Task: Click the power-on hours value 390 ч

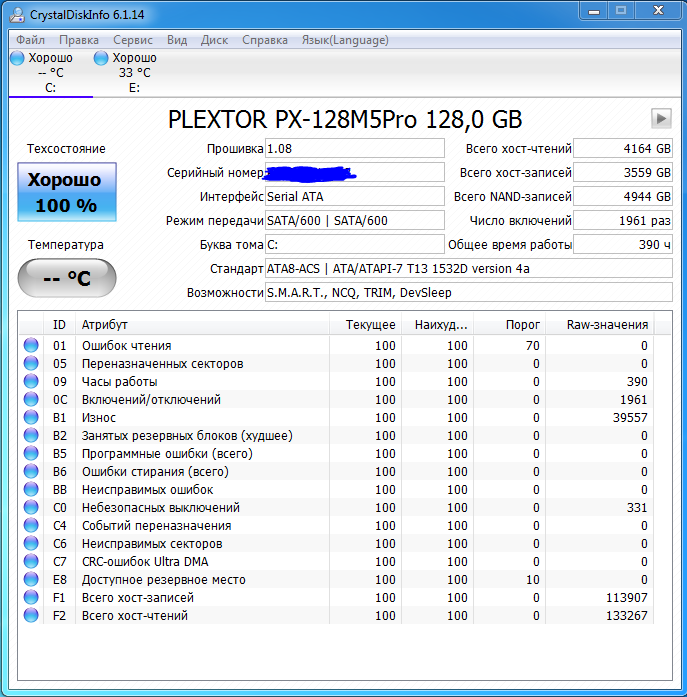Action: 623,244
